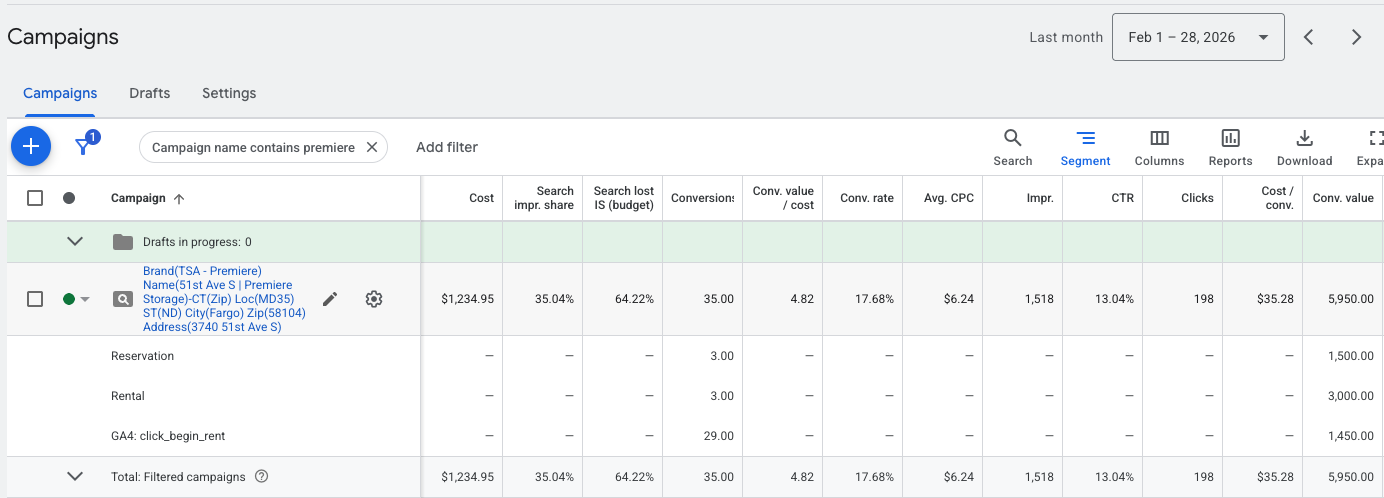The width and height of the screenshot is (1384, 498).
Task: Remove the 'Campaign name contains premiere' filter
Action: pyautogui.click(x=372, y=147)
